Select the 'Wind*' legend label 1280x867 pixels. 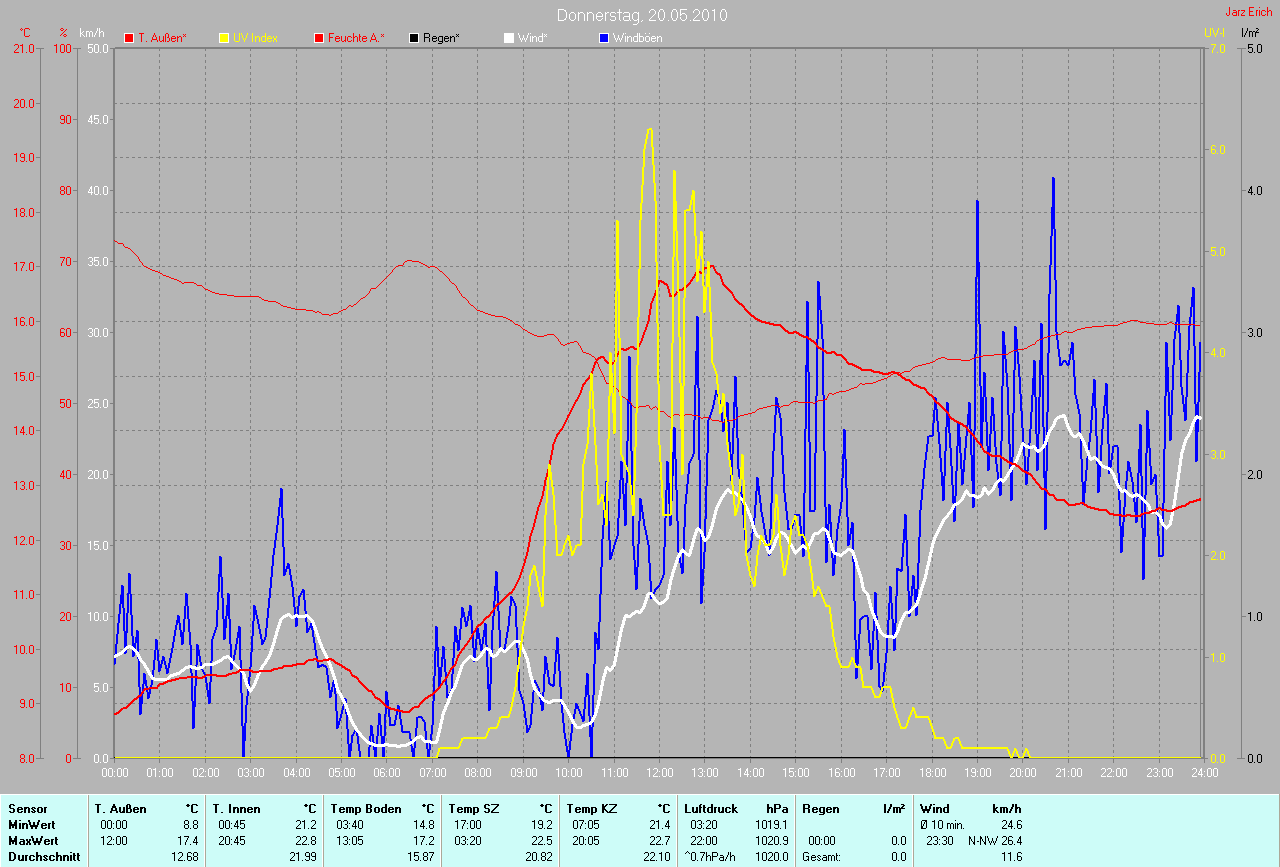[531, 38]
